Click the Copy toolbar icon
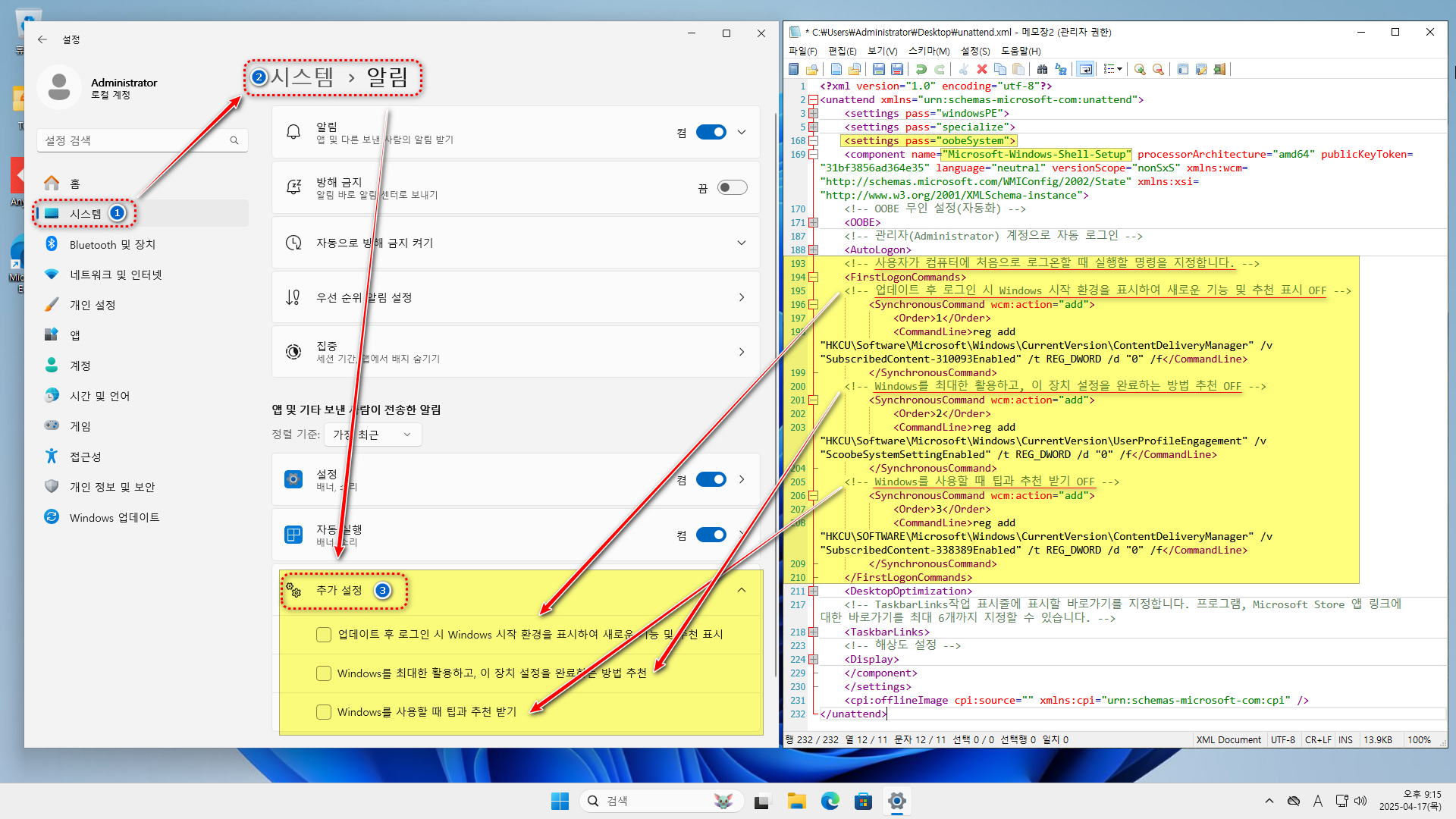 [x=1000, y=69]
